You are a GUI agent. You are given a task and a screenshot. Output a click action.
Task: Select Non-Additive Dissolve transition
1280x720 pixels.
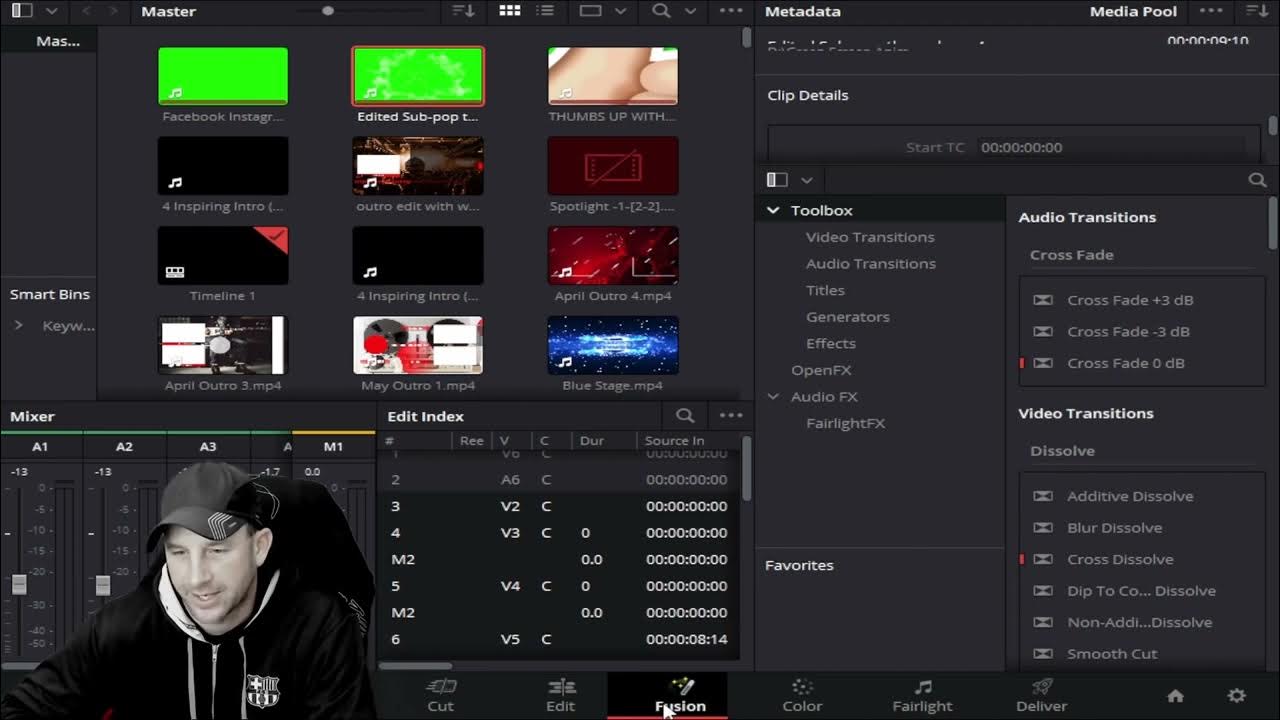[x=1142, y=622]
